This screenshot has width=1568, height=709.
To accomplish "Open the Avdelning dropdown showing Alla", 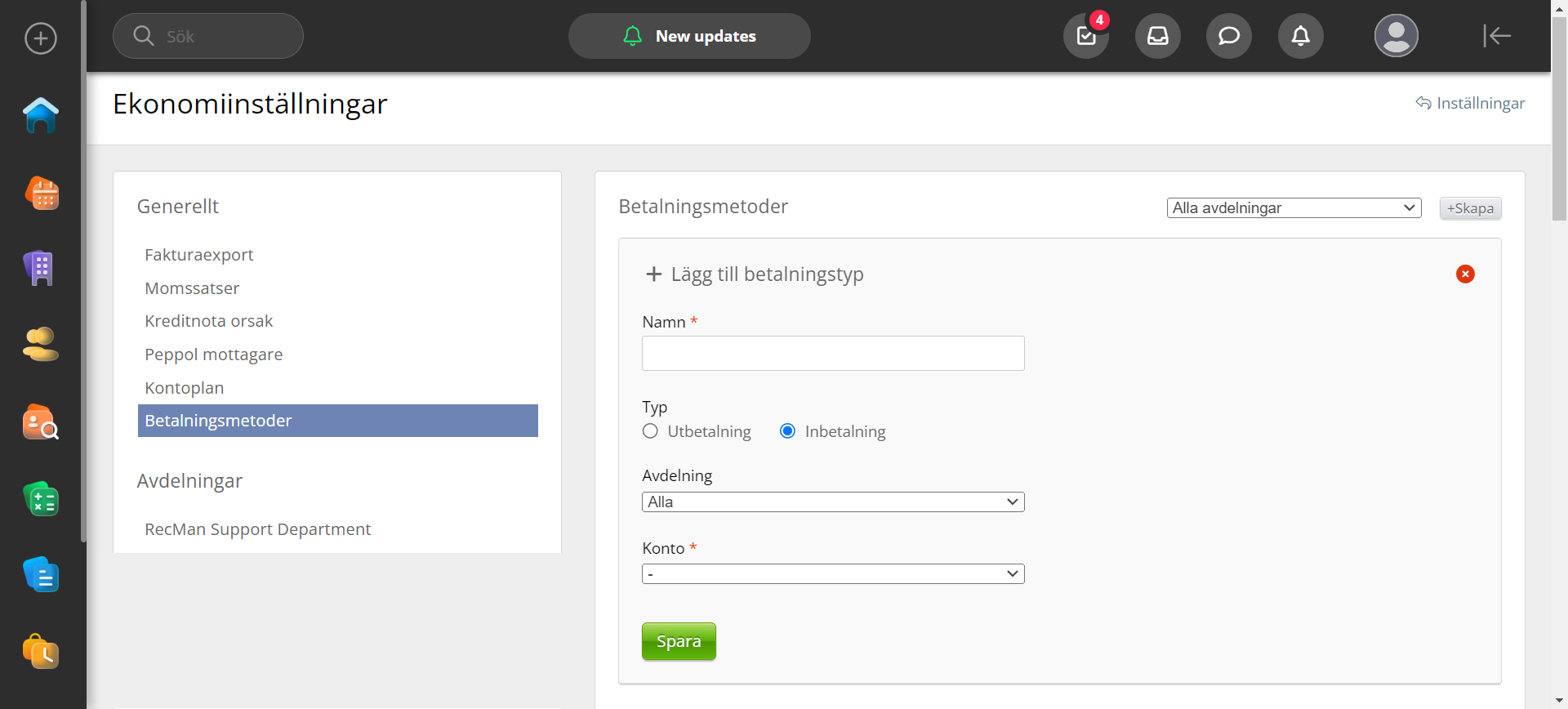I will pyautogui.click(x=833, y=502).
